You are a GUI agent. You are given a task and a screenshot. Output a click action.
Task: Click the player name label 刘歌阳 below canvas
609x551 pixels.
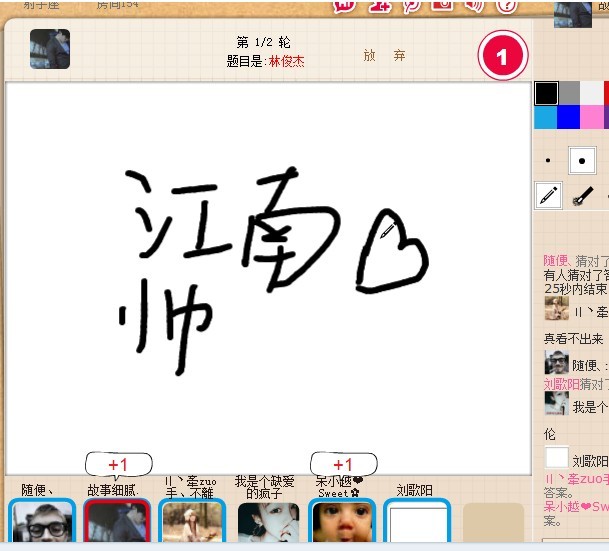coord(414,490)
